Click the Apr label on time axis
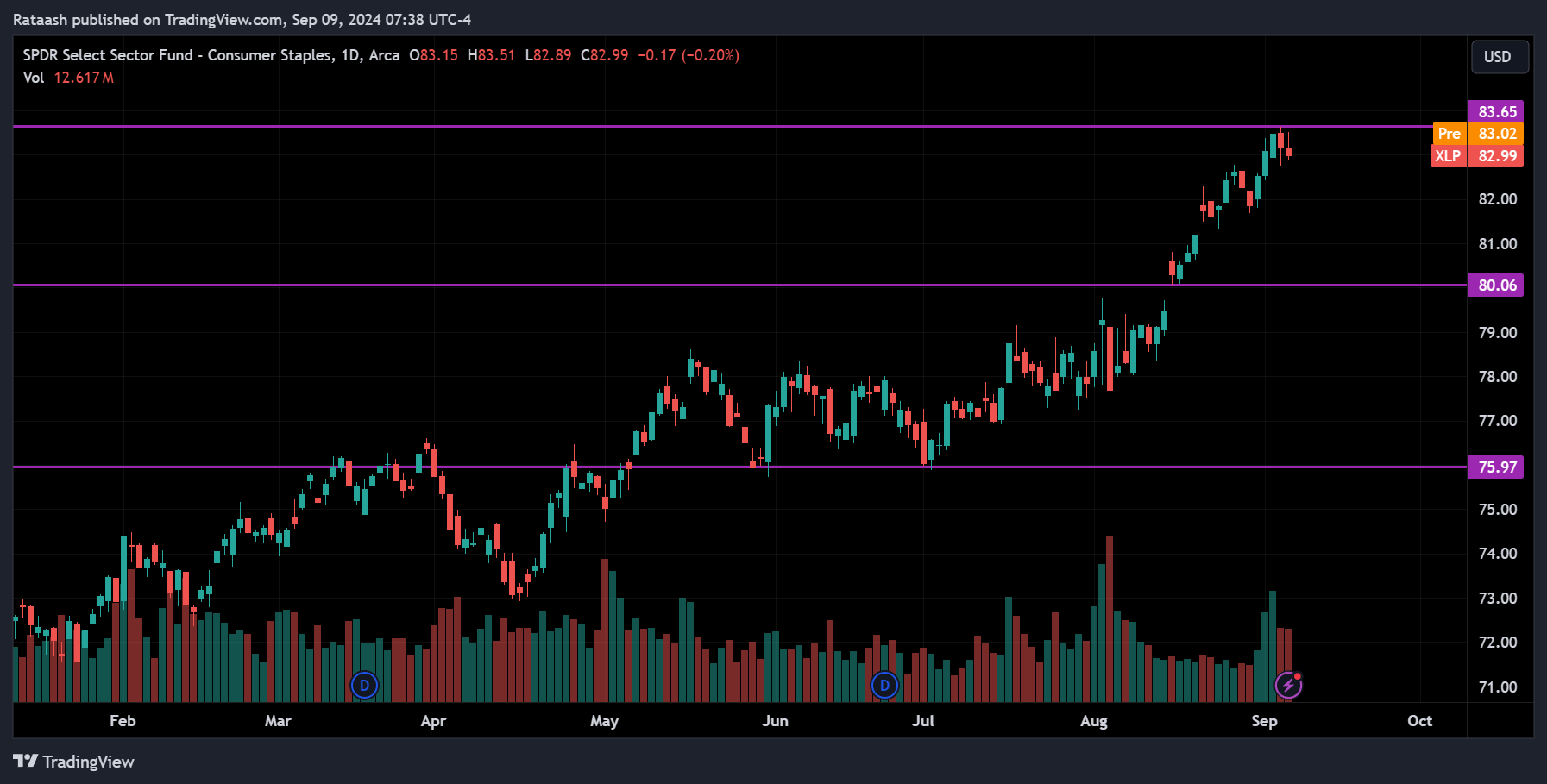 [433, 721]
